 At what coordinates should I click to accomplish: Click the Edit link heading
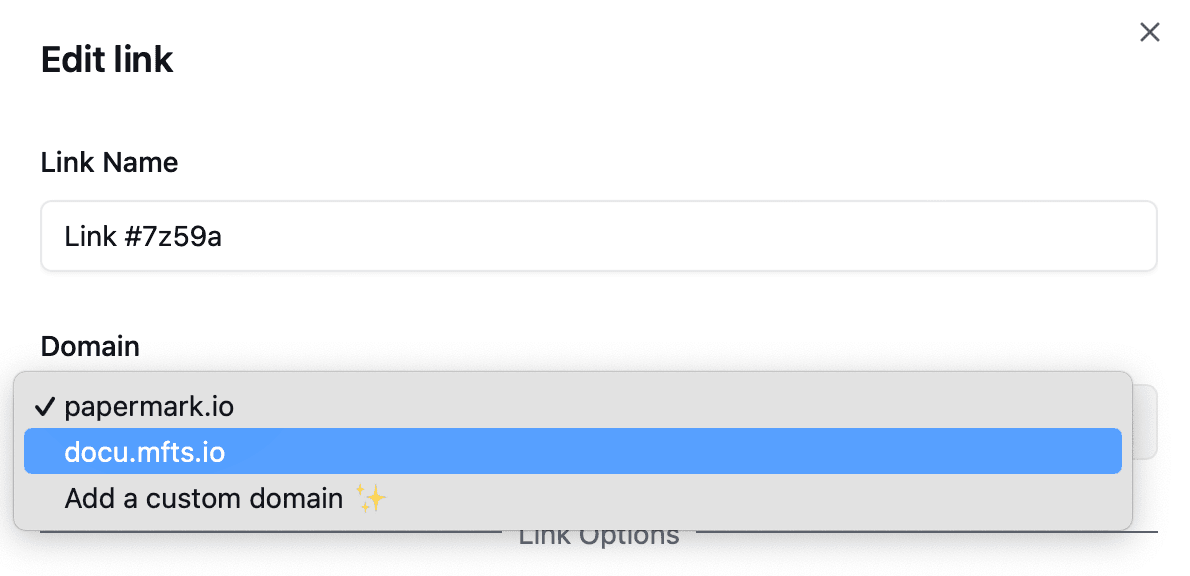[x=107, y=60]
